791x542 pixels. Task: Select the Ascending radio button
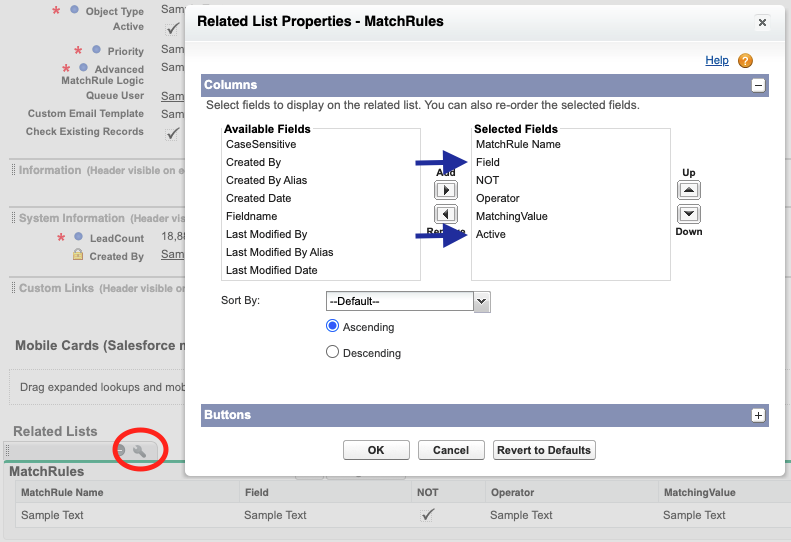point(332,326)
